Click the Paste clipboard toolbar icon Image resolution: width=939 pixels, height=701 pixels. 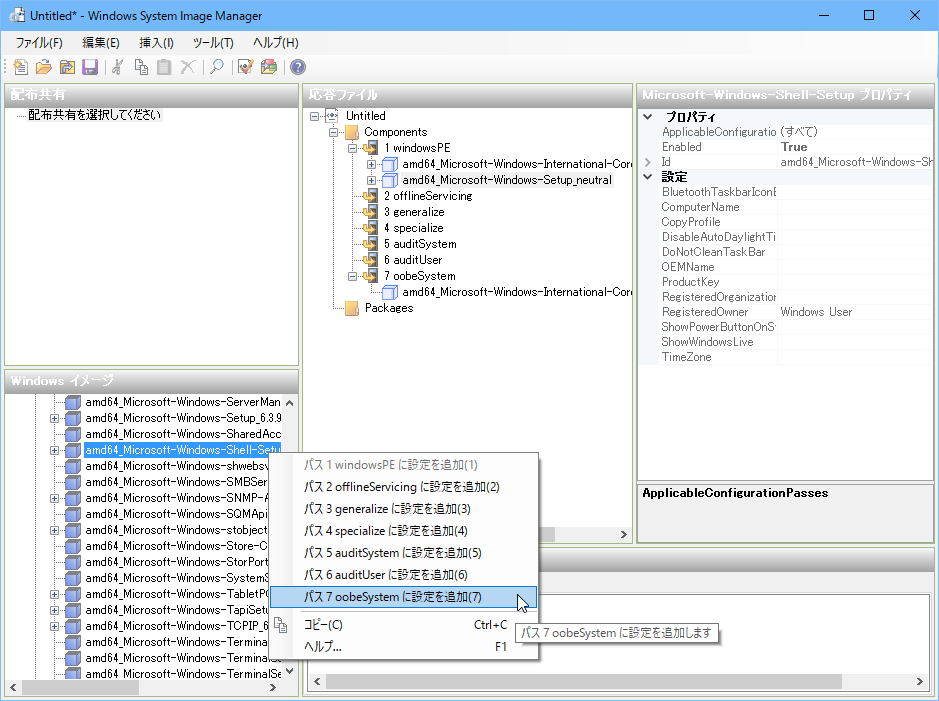(164, 67)
